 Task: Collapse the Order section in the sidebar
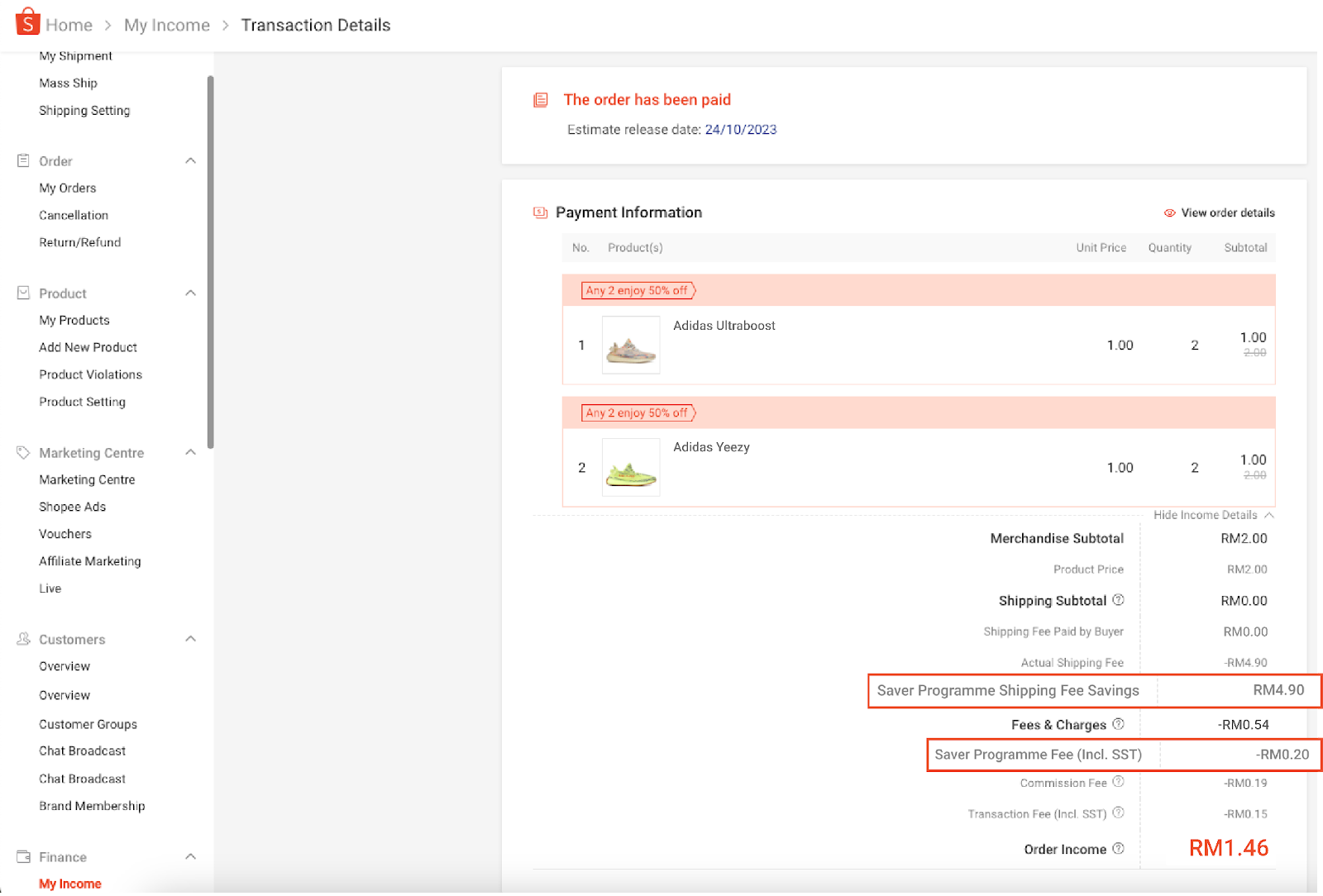tap(191, 160)
